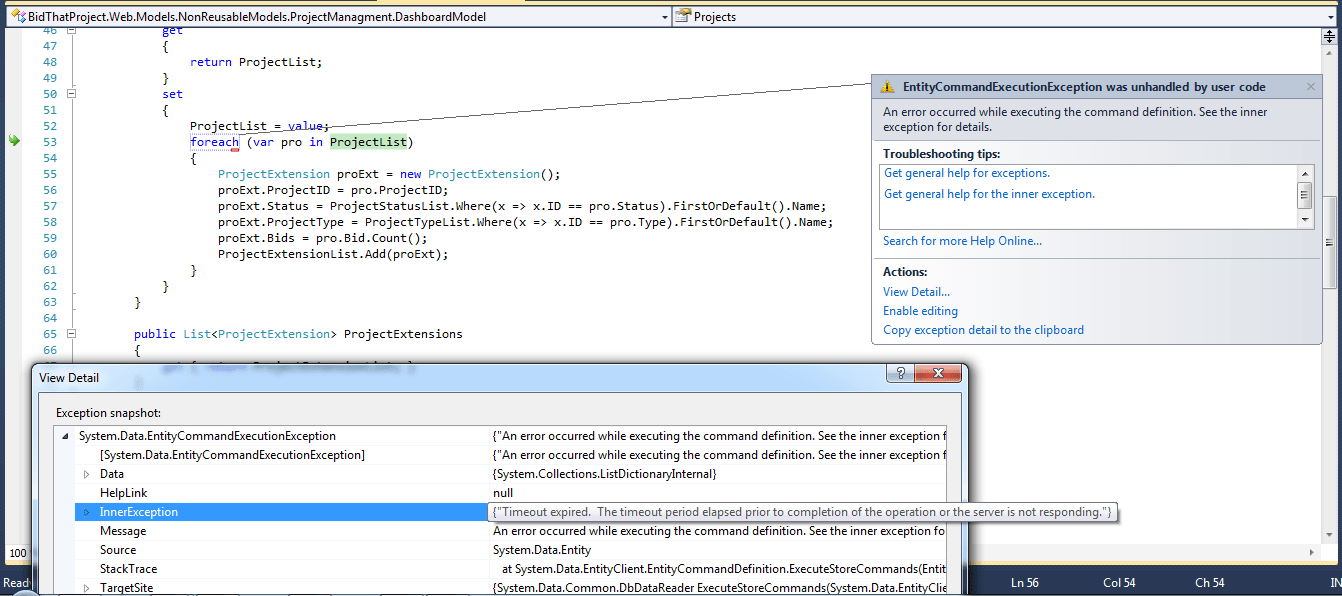Click Copy exception detail to the clipboard
This screenshot has height=596, width=1342.
[x=983, y=330]
